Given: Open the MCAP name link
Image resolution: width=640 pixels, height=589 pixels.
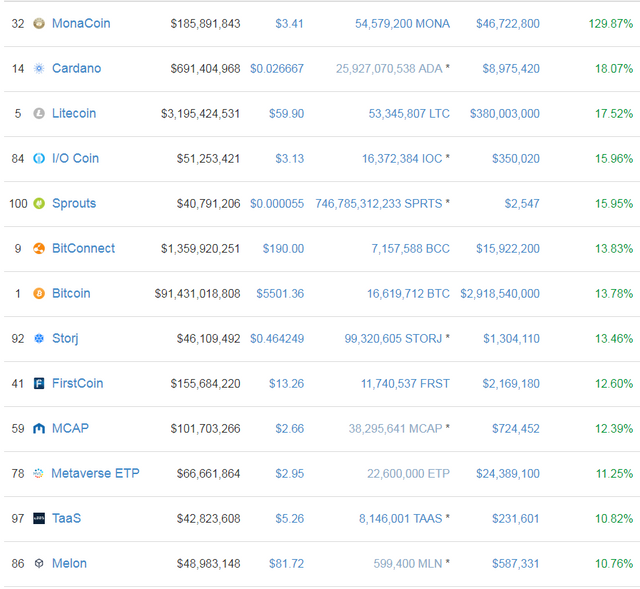Looking at the screenshot, I should [70, 429].
